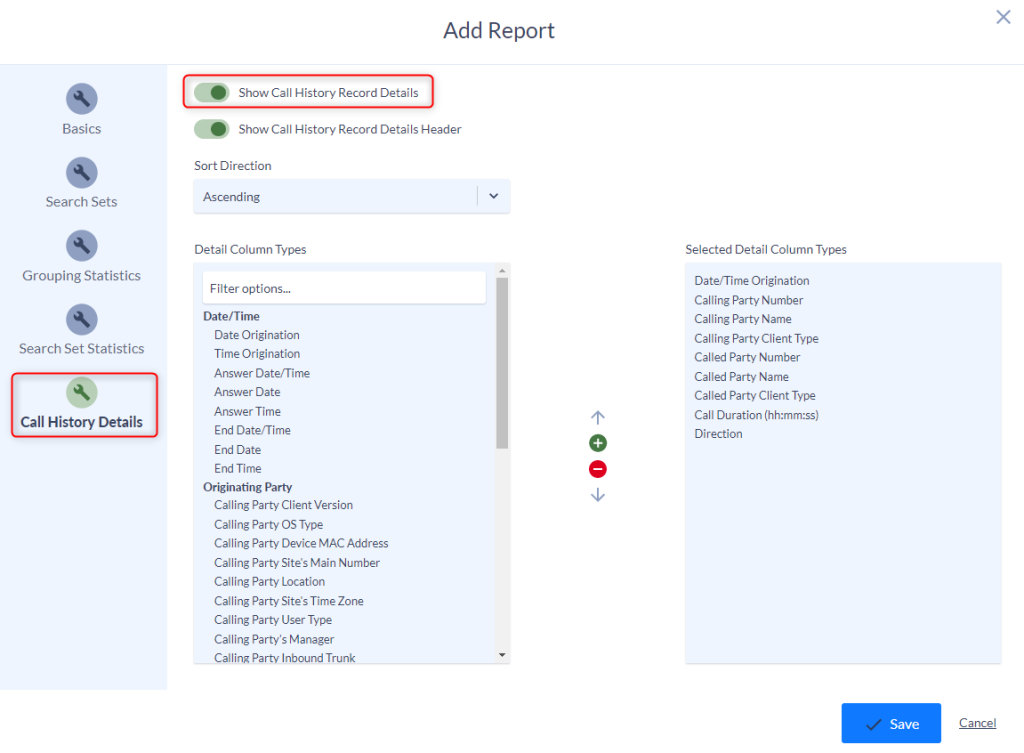Select Date Origination in the column list
The width and height of the screenshot is (1024, 753).
click(x=257, y=335)
